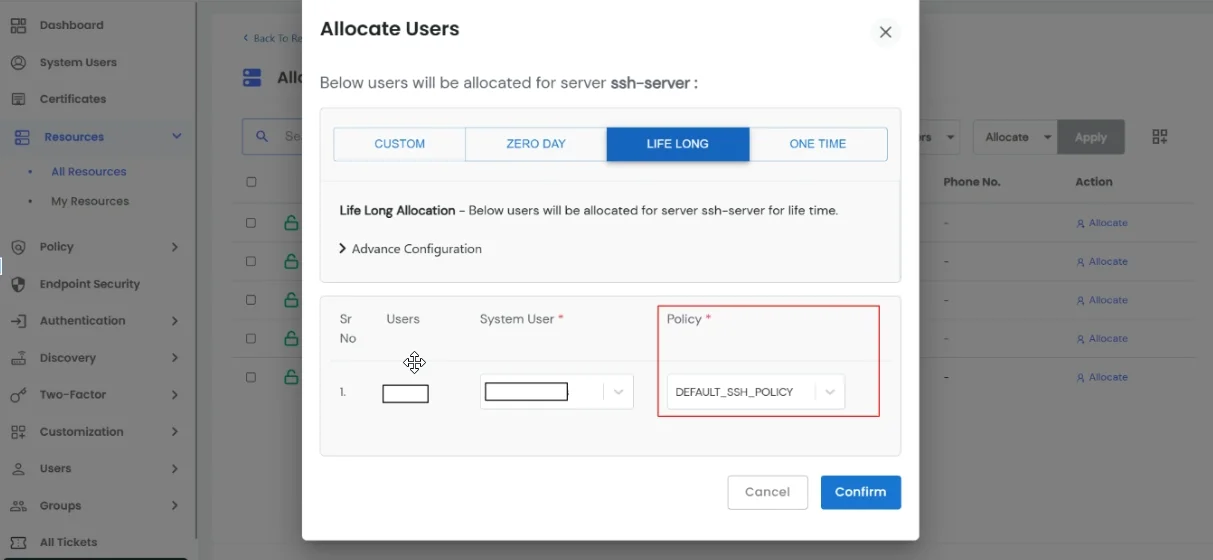
Task: Check the fourth row checkbox in resources table
Action: coord(251,339)
